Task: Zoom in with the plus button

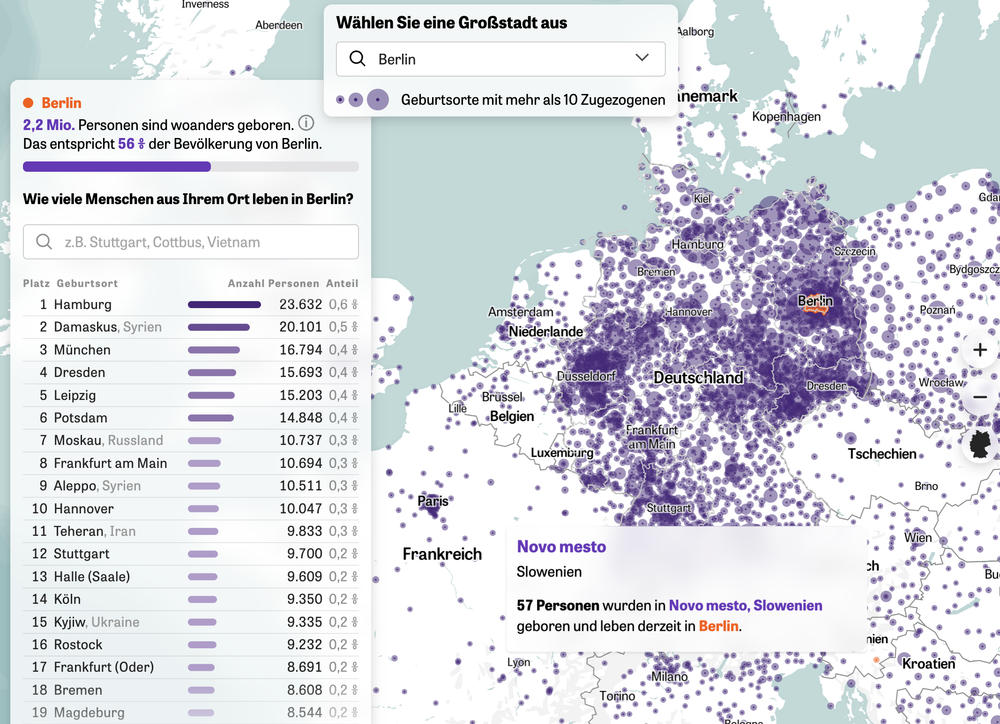Action: (x=980, y=350)
